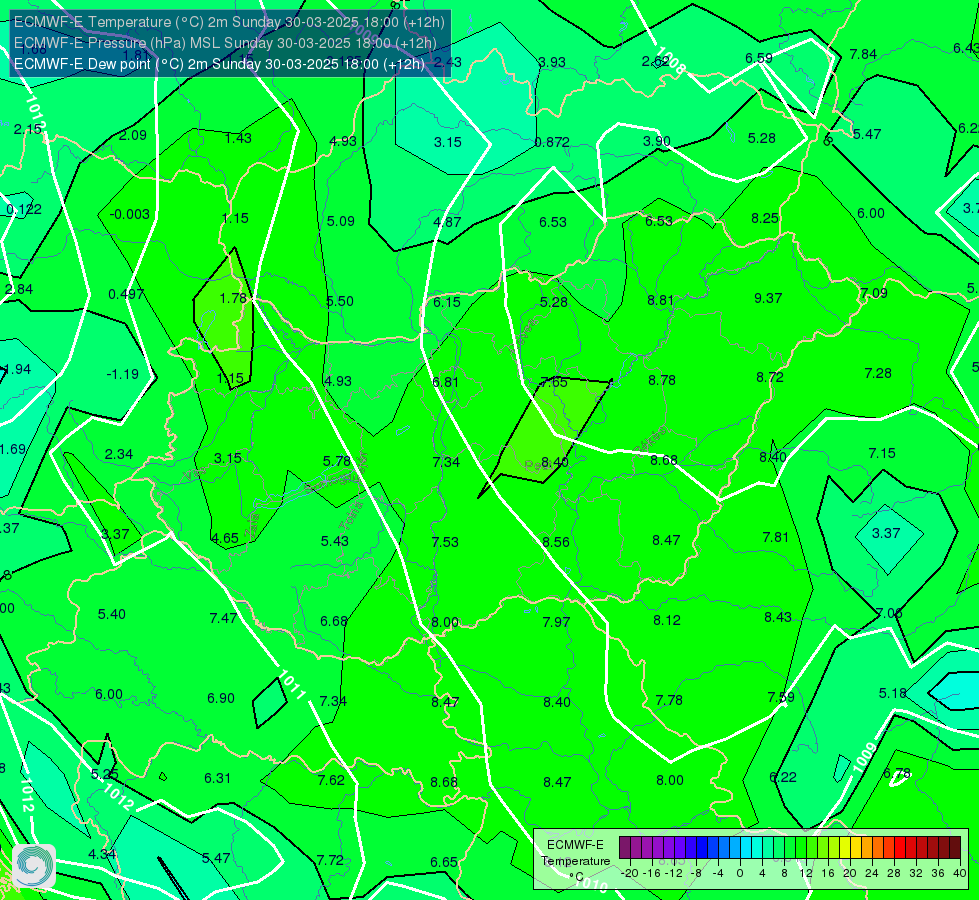Click the 6.31 temperature value
Image resolution: width=979 pixels, height=900 pixels.
217,778
